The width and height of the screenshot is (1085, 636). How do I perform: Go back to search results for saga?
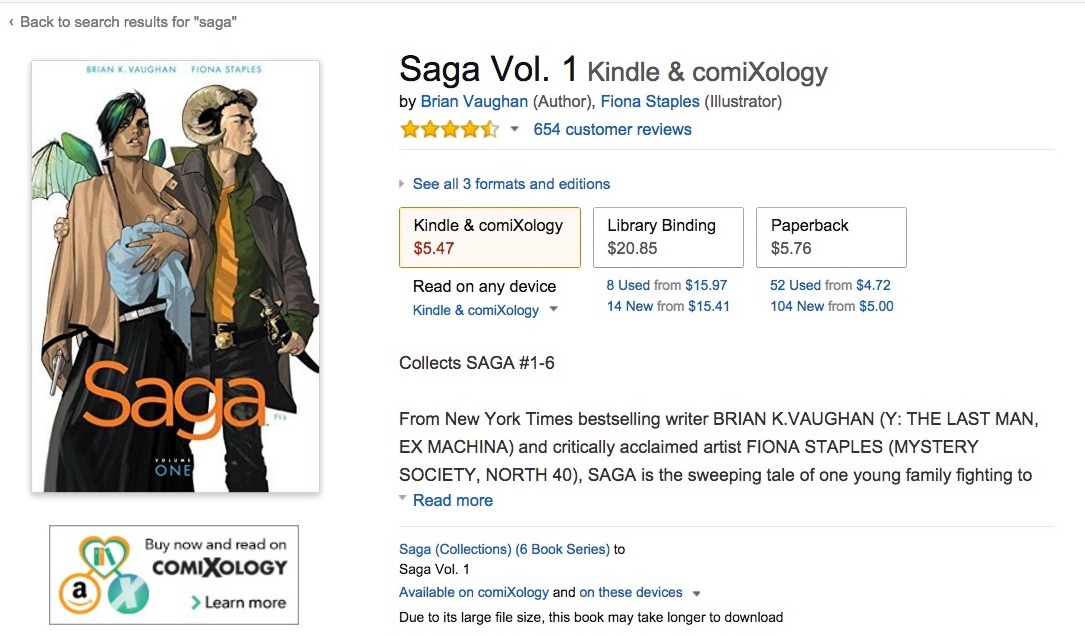point(128,22)
